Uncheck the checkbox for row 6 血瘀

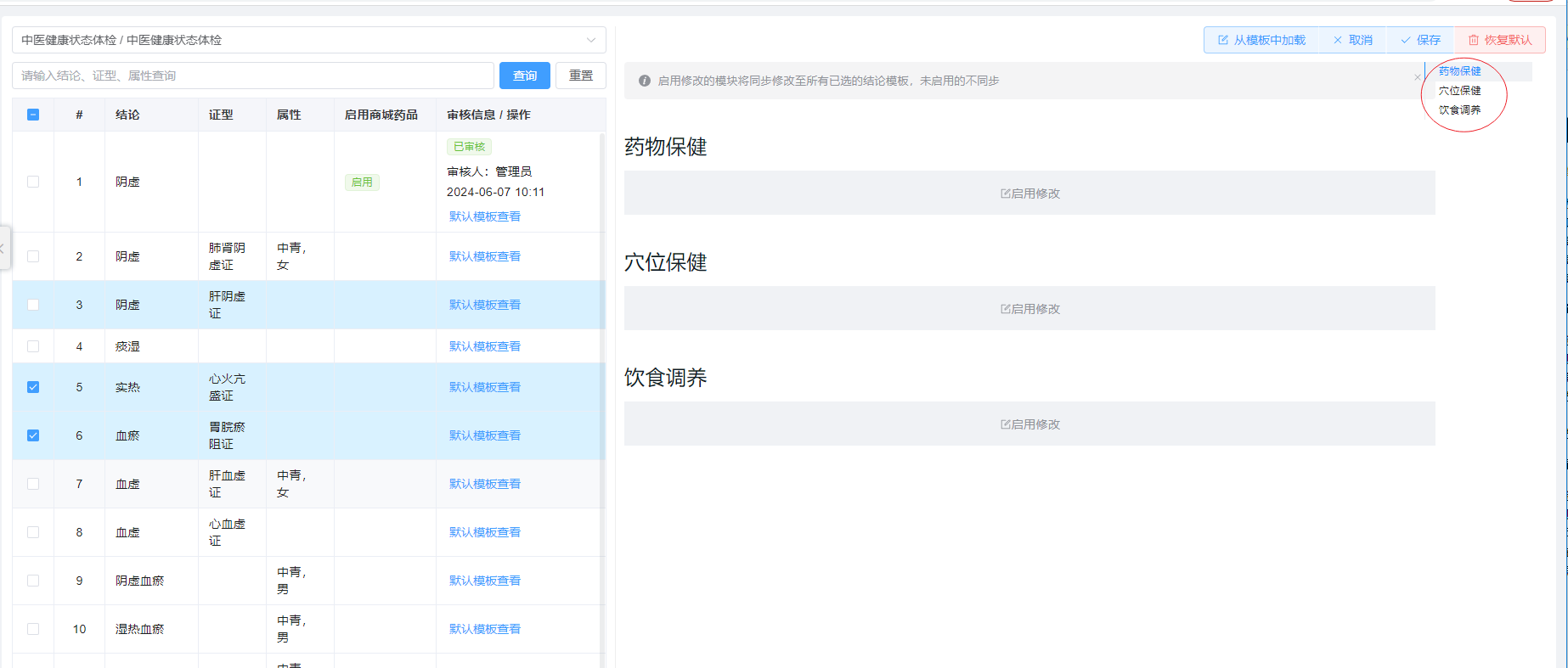(x=33, y=435)
